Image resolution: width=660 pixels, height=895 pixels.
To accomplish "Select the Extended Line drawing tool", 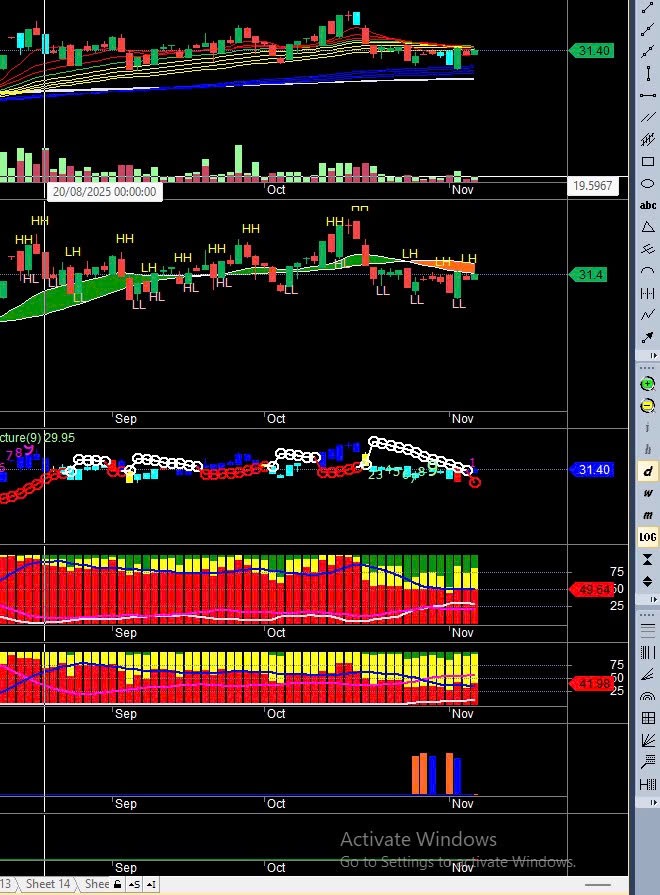I will click(647, 51).
